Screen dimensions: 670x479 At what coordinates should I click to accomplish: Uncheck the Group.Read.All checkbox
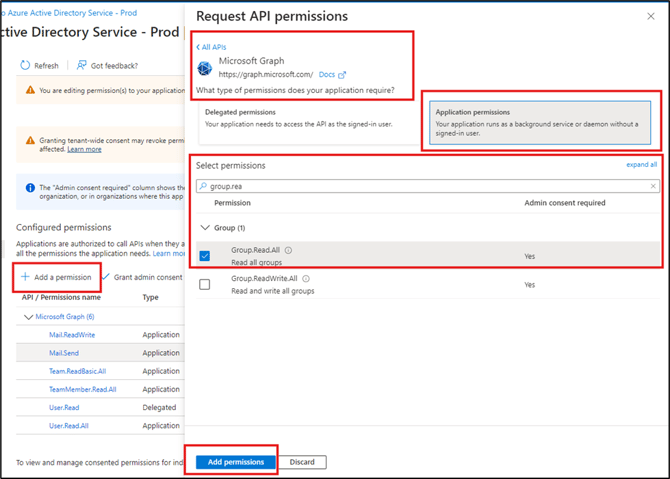(x=205, y=256)
